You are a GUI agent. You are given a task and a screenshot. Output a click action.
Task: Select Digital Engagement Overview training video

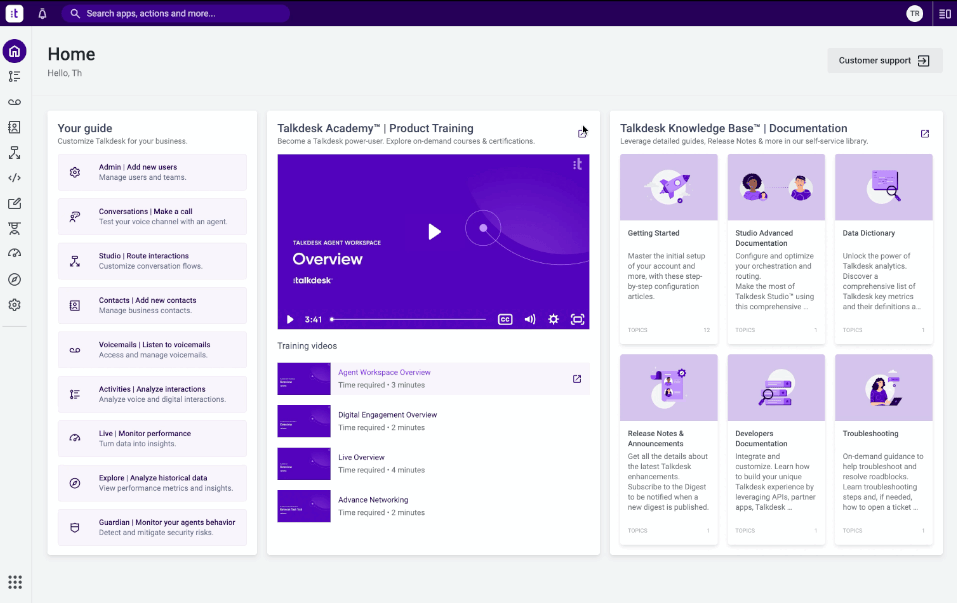pos(433,421)
